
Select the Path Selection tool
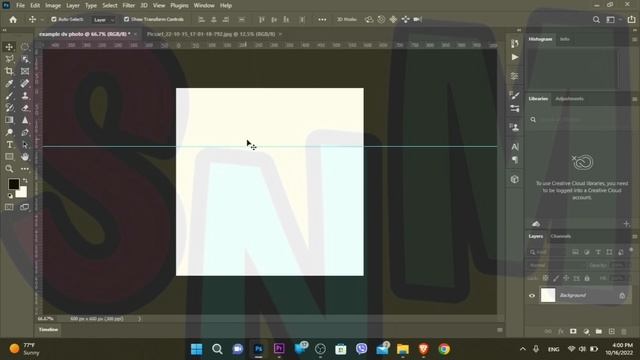pyautogui.click(x=25, y=144)
